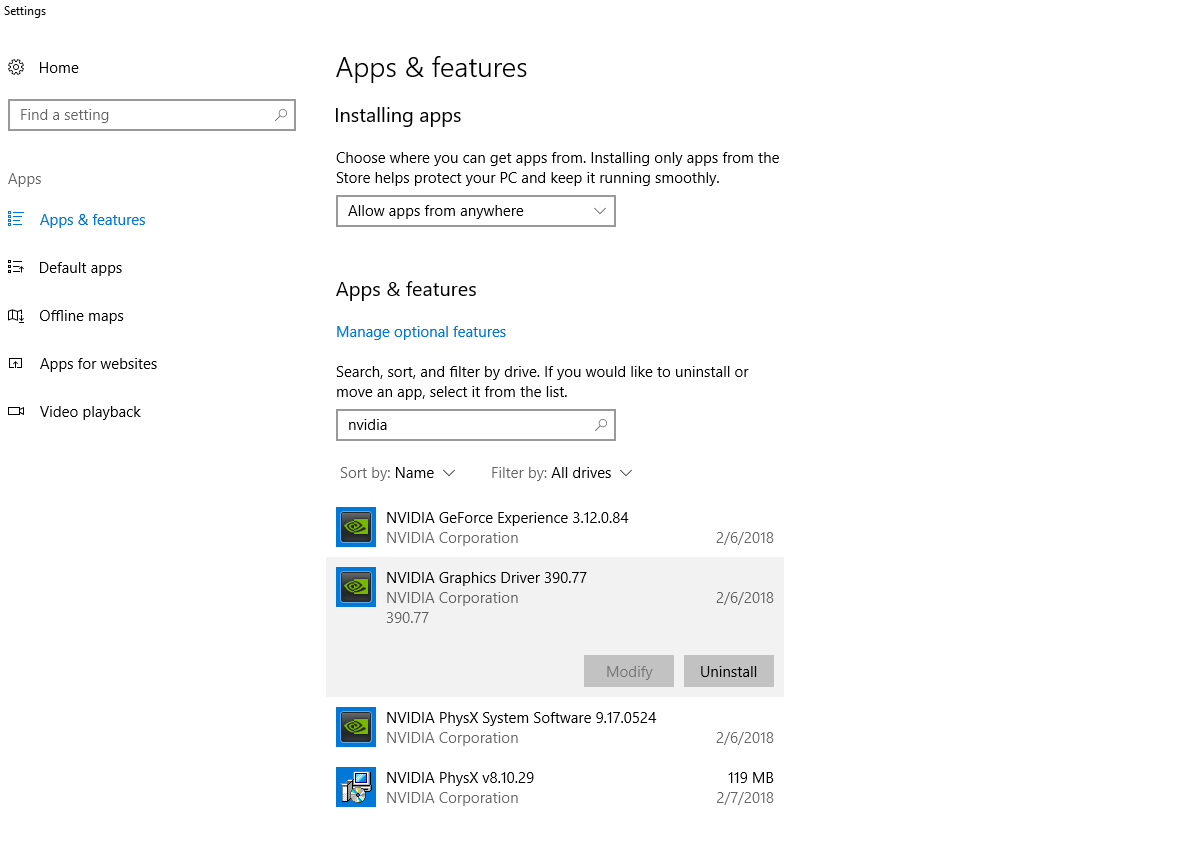Select NVIDIA GeForce Experience 3.12.0.84 entry
The height and width of the screenshot is (859, 1195).
[555, 527]
